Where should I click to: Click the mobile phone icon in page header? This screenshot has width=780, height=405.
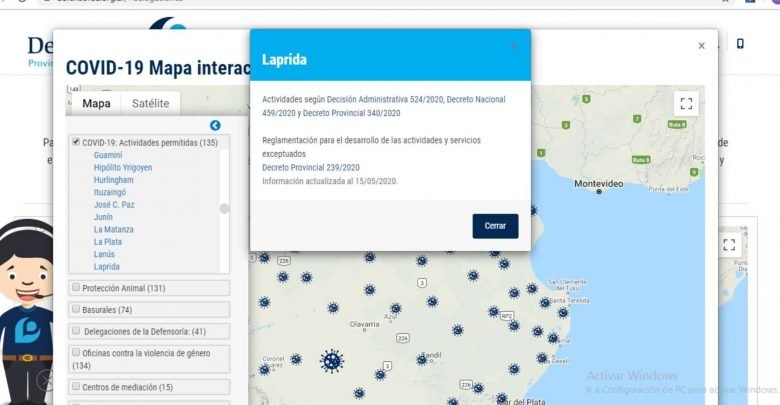pos(740,44)
